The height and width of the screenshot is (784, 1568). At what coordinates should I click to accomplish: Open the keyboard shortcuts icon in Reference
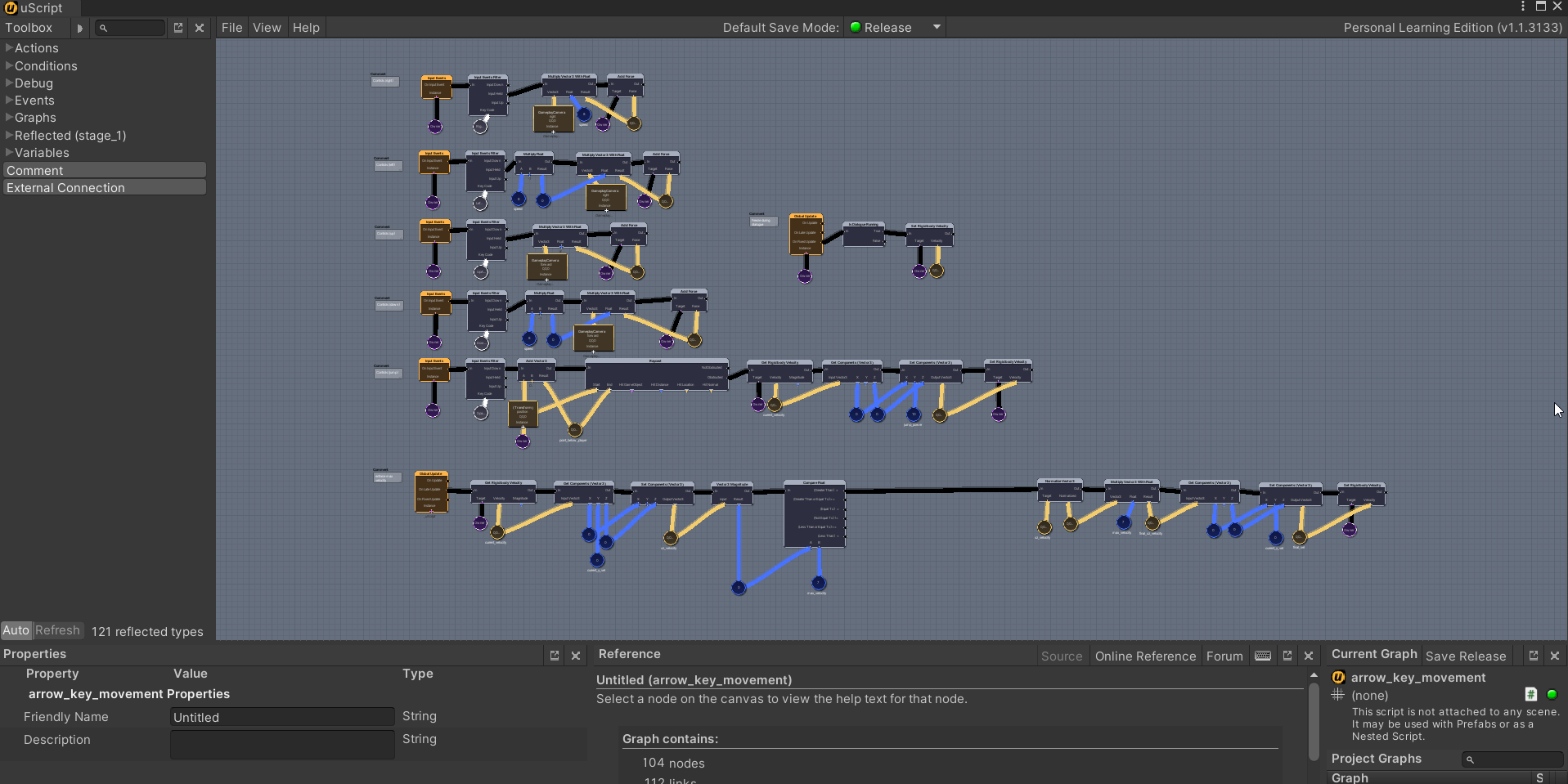click(1263, 656)
